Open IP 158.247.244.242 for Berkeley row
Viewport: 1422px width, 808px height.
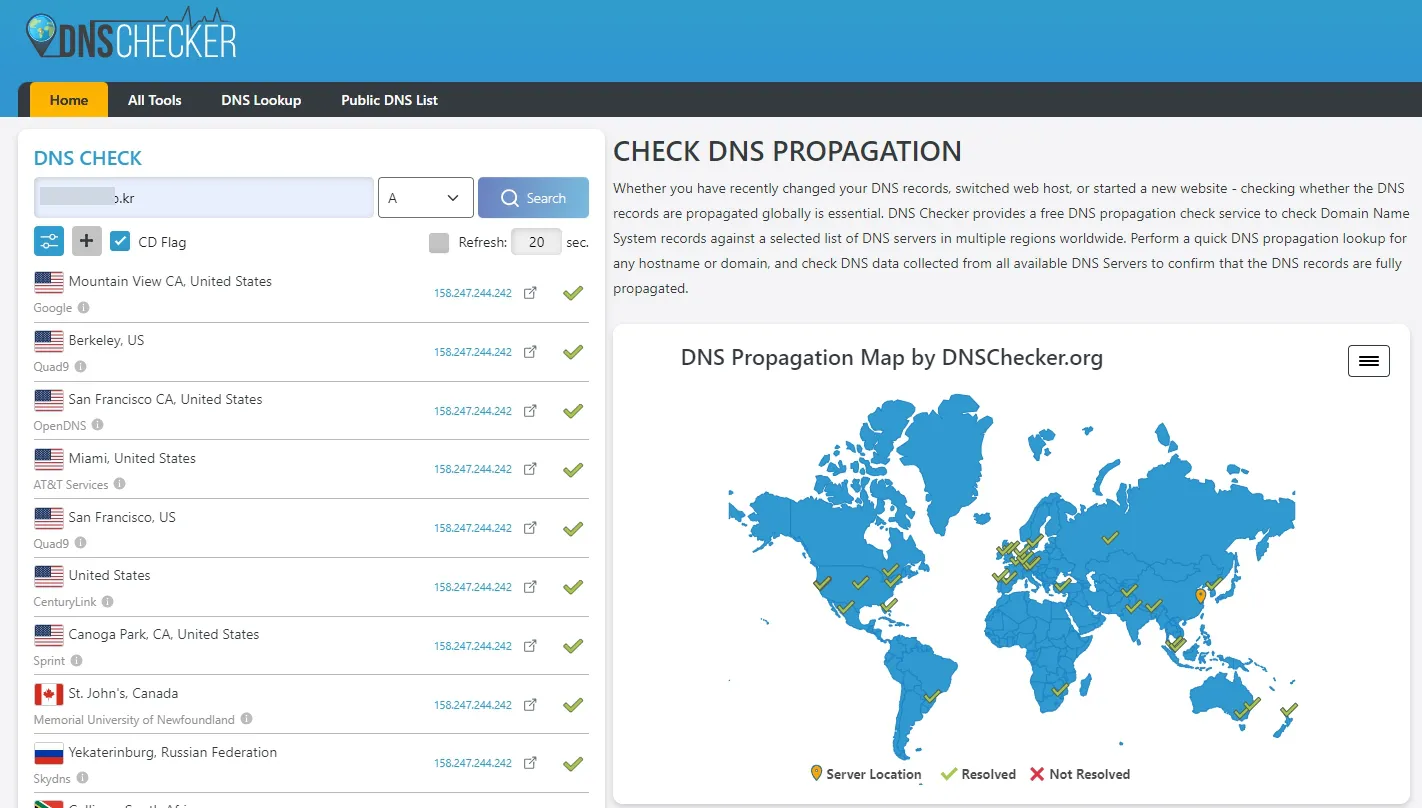pos(473,352)
